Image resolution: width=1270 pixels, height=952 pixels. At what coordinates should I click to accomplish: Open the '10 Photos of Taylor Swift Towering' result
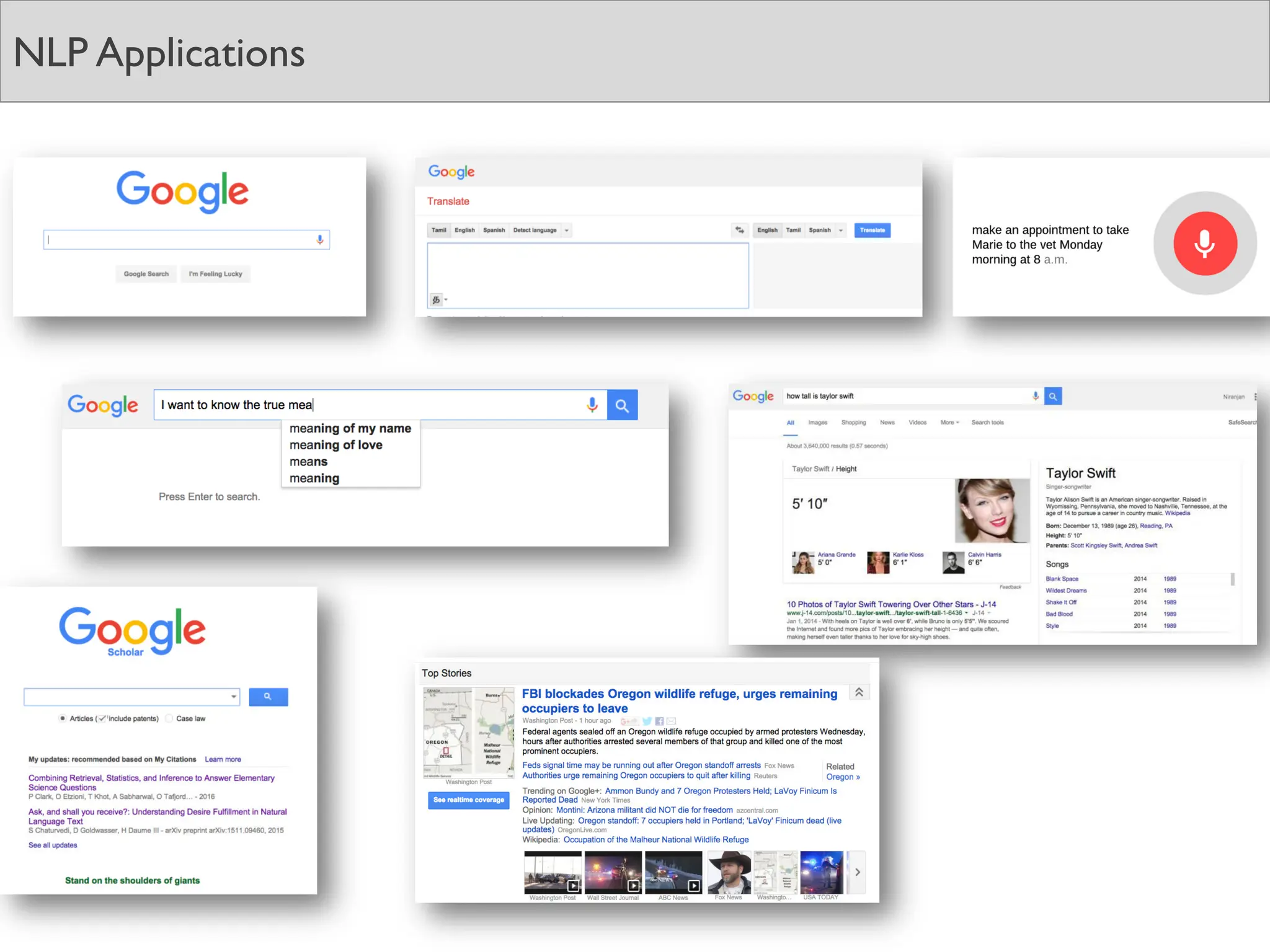[x=891, y=604]
